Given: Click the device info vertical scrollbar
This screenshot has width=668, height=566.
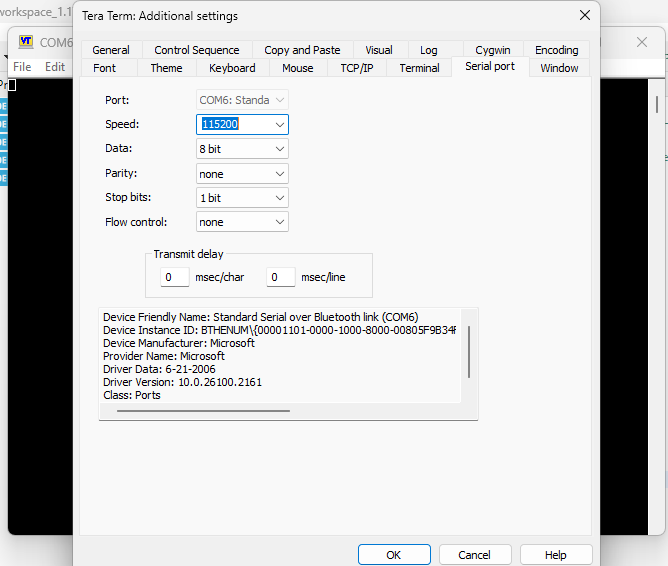Looking at the screenshot, I should point(469,352).
